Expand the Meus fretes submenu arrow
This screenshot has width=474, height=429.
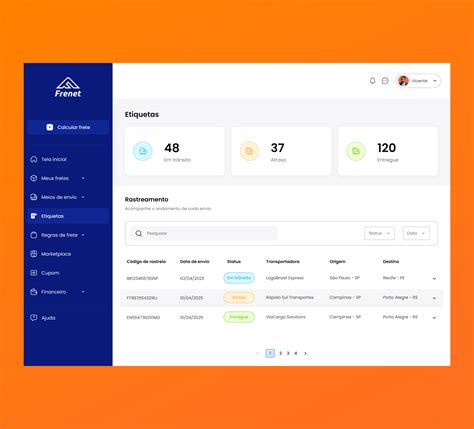tap(83, 178)
